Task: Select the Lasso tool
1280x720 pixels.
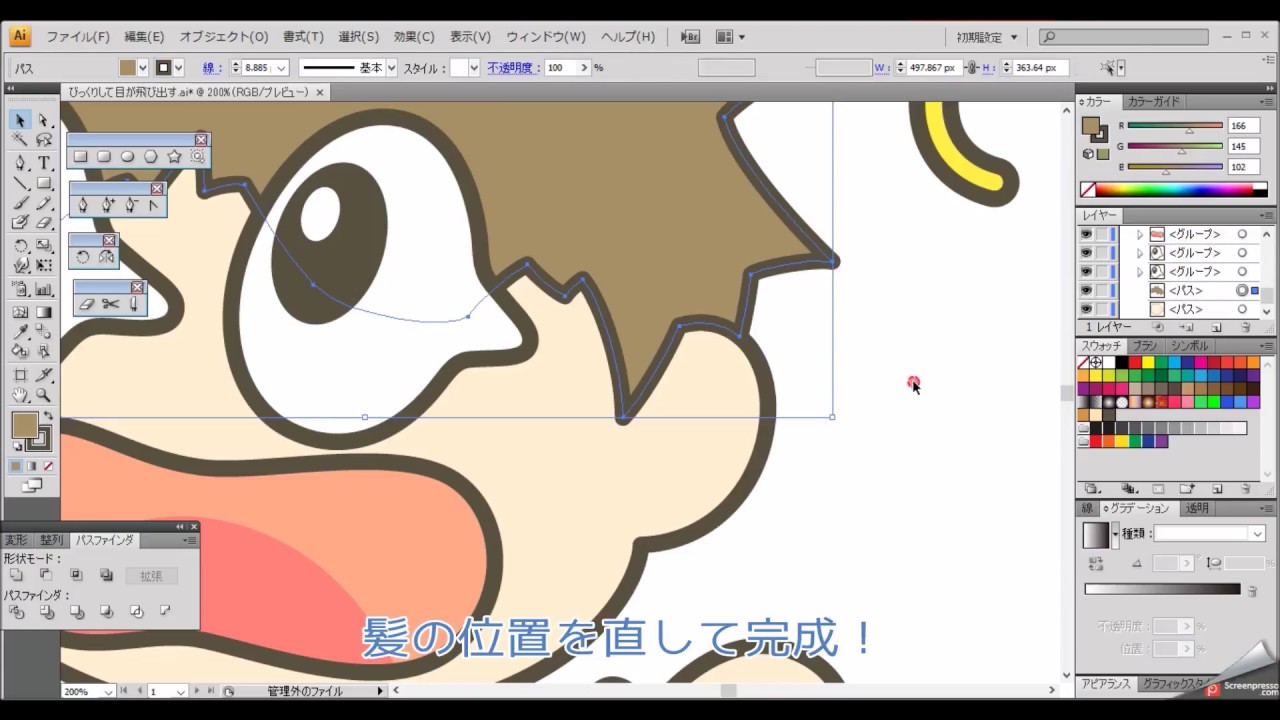Action: pos(44,141)
